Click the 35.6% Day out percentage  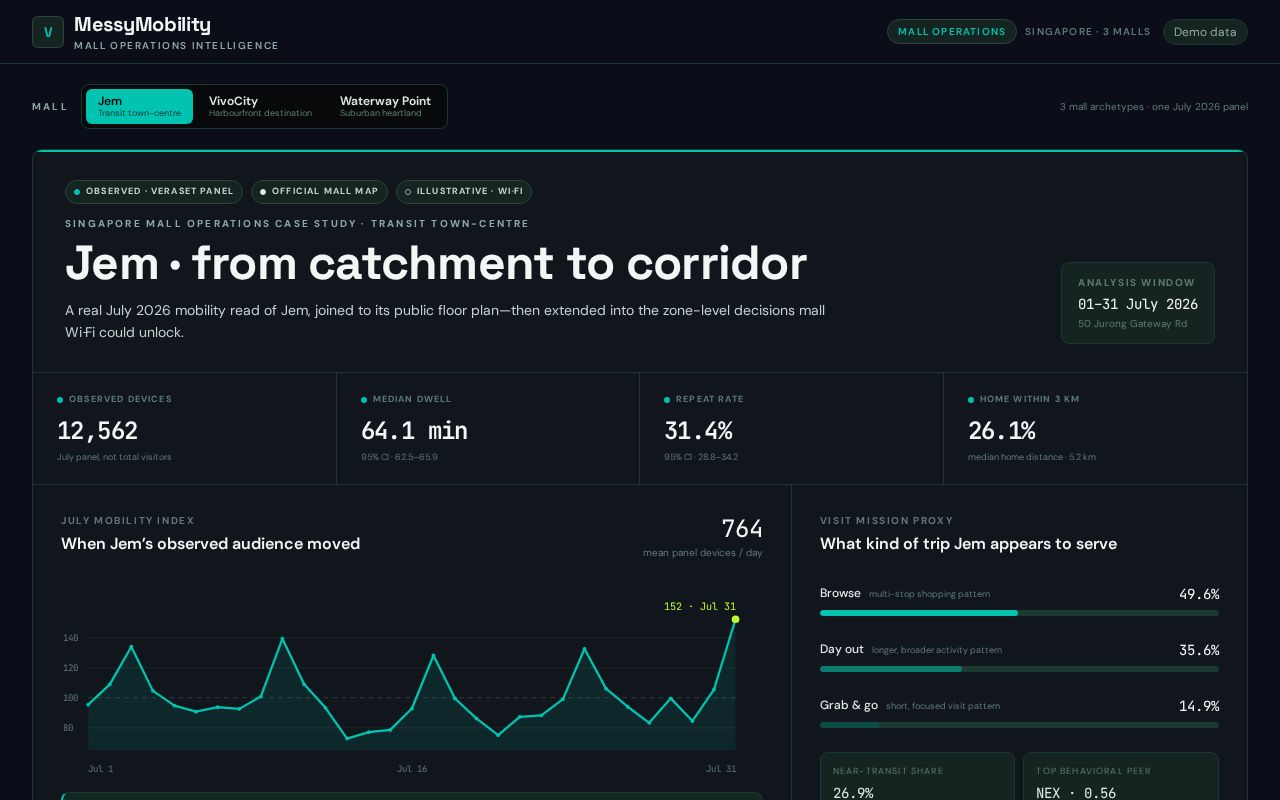(1199, 650)
